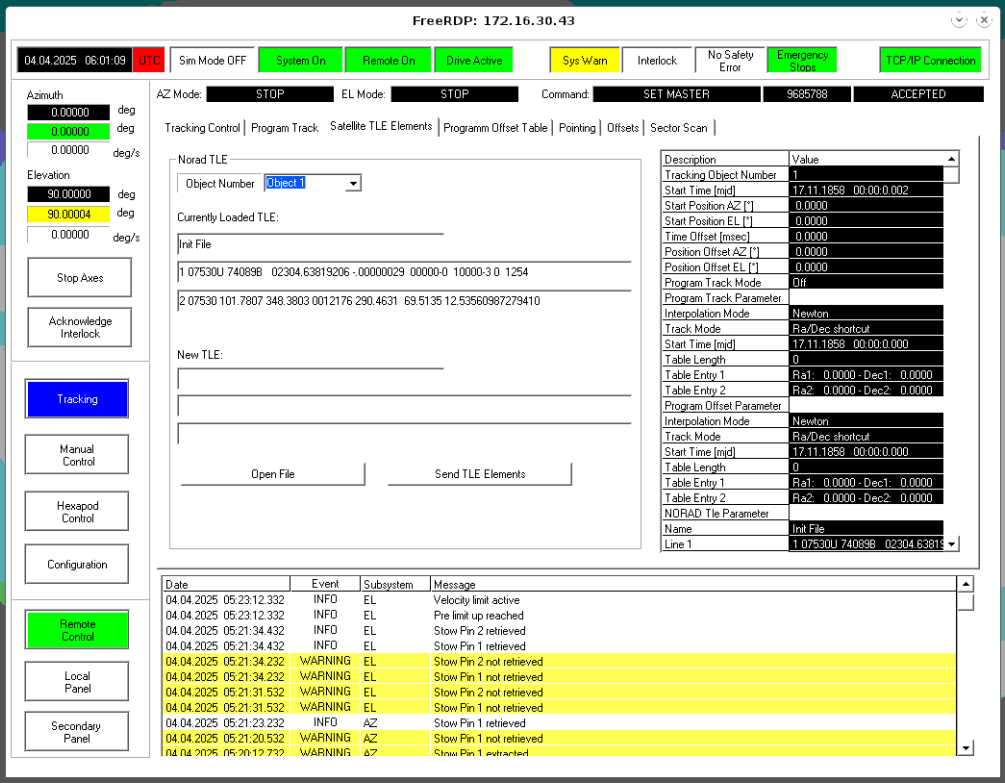The image size is (1005, 783).
Task: Select the Program Track Mode Off row
Action: pos(802,282)
